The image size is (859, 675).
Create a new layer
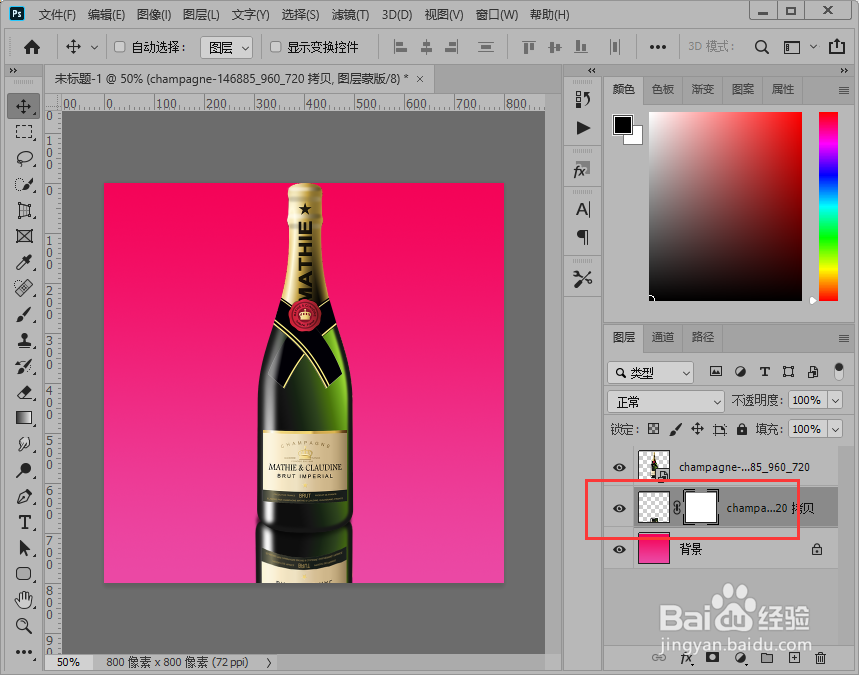794,658
